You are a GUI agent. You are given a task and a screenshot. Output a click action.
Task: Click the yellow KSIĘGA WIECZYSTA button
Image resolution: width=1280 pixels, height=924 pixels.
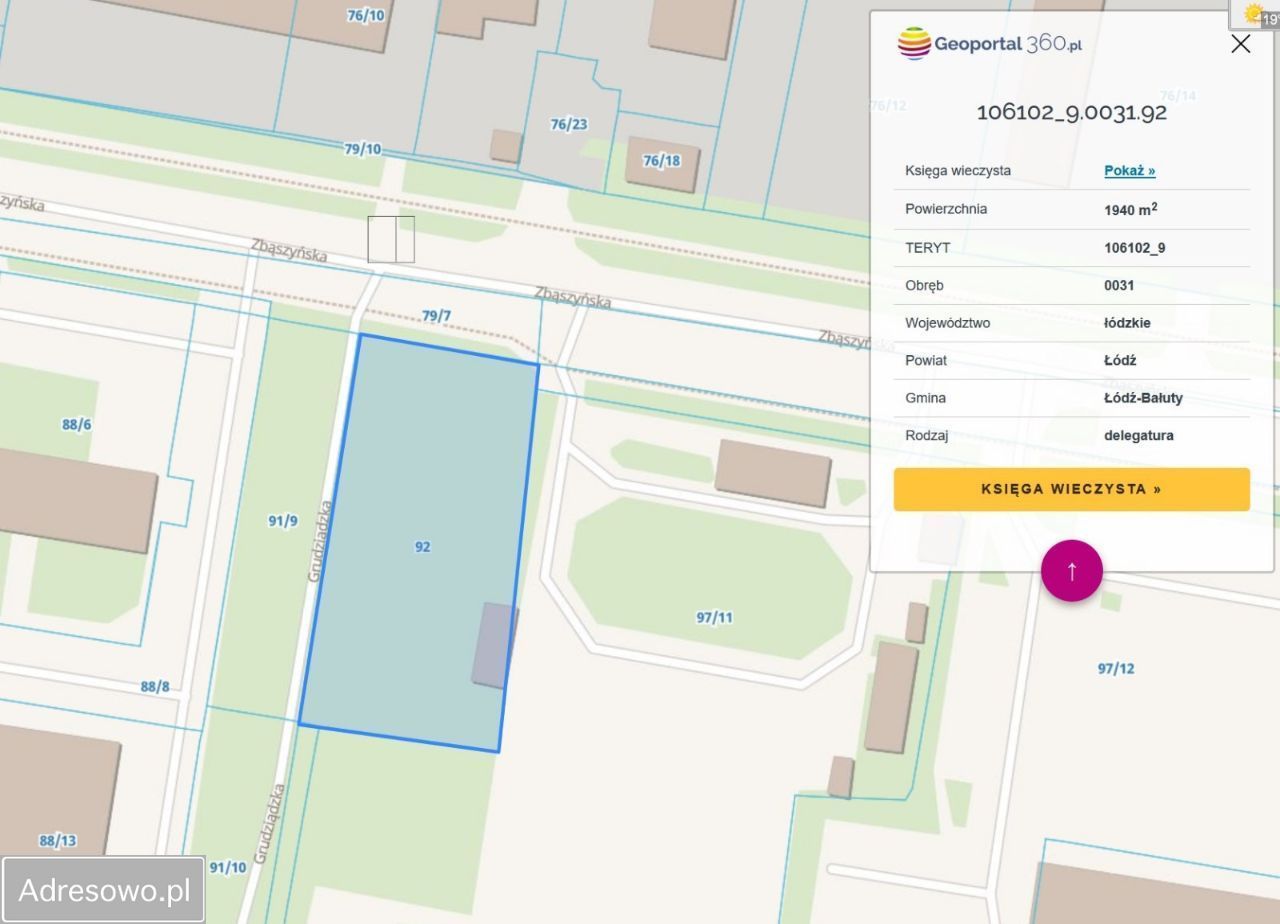pyautogui.click(x=1072, y=489)
